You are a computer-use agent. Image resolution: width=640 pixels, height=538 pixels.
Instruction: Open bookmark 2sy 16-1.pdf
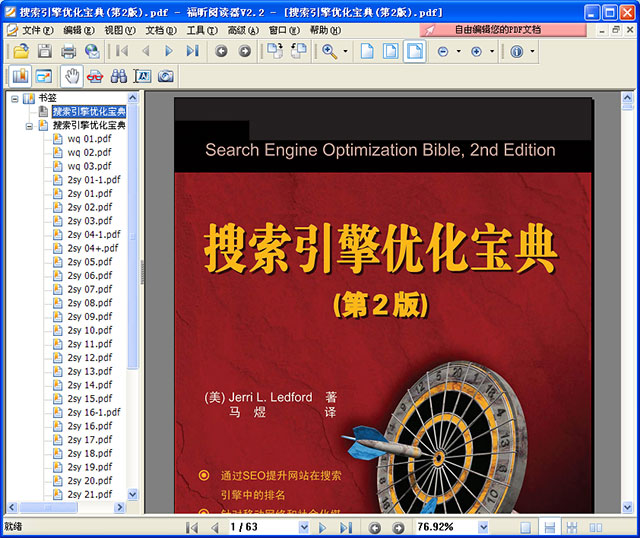pos(94,412)
